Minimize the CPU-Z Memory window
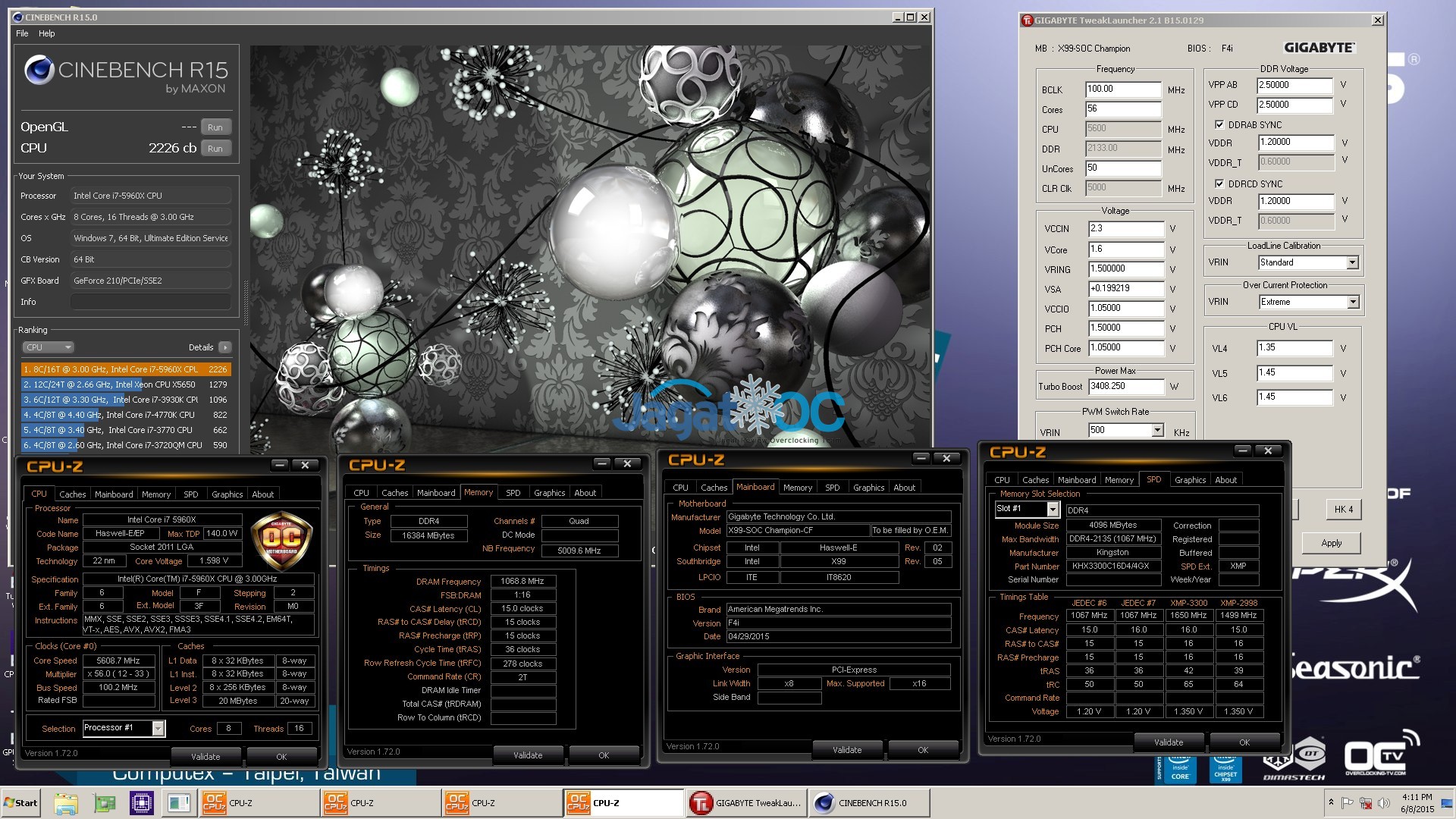The height and width of the screenshot is (819, 1456). tap(602, 463)
